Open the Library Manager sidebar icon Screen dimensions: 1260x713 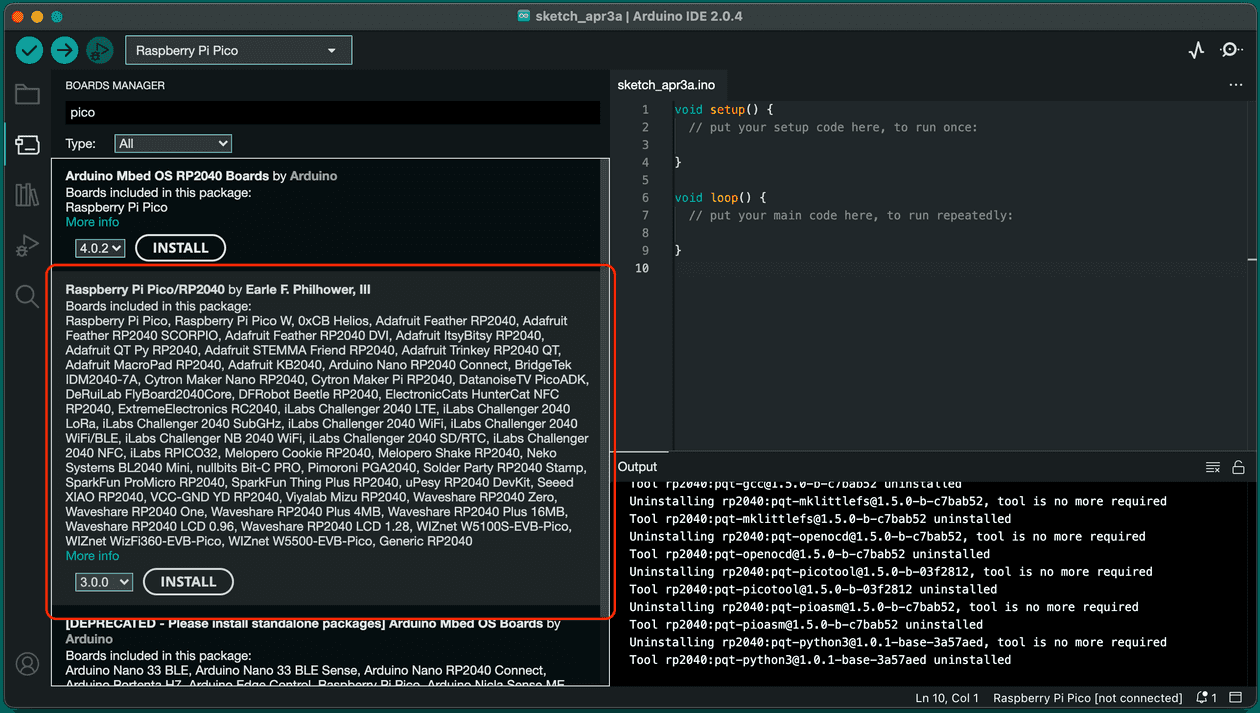pyautogui.click(x=27, y=194)
